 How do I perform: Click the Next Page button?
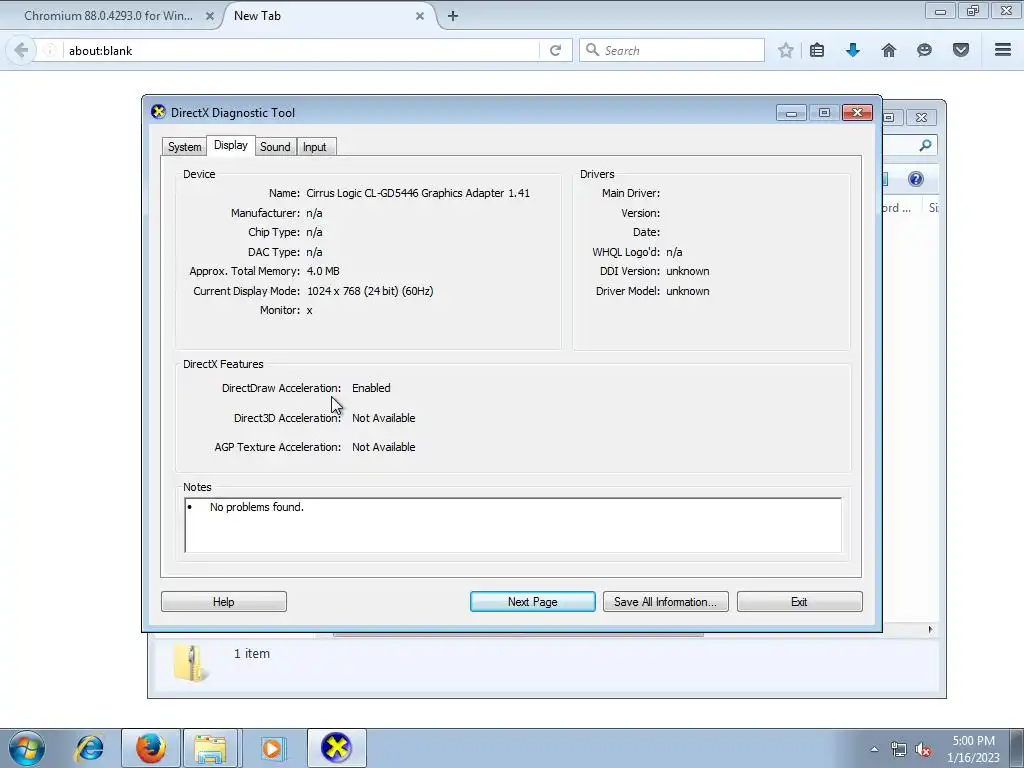click(x=532, y=601)
